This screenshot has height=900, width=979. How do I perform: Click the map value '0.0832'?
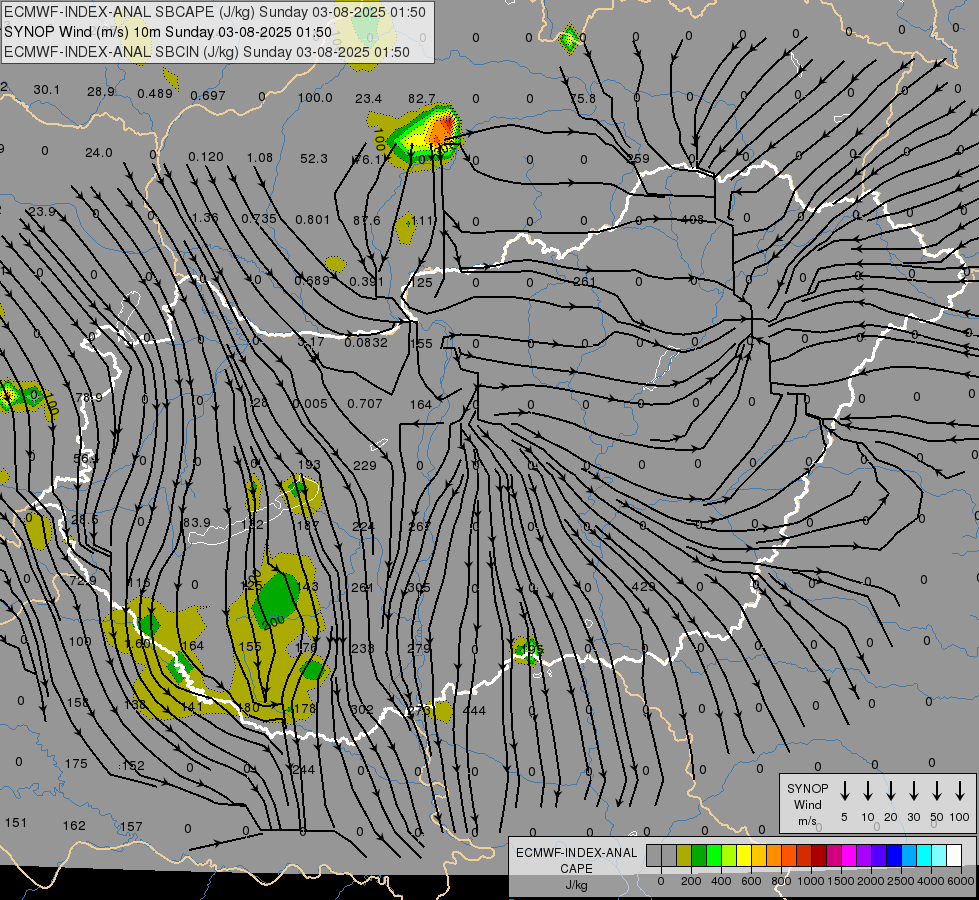coord(366,342)
